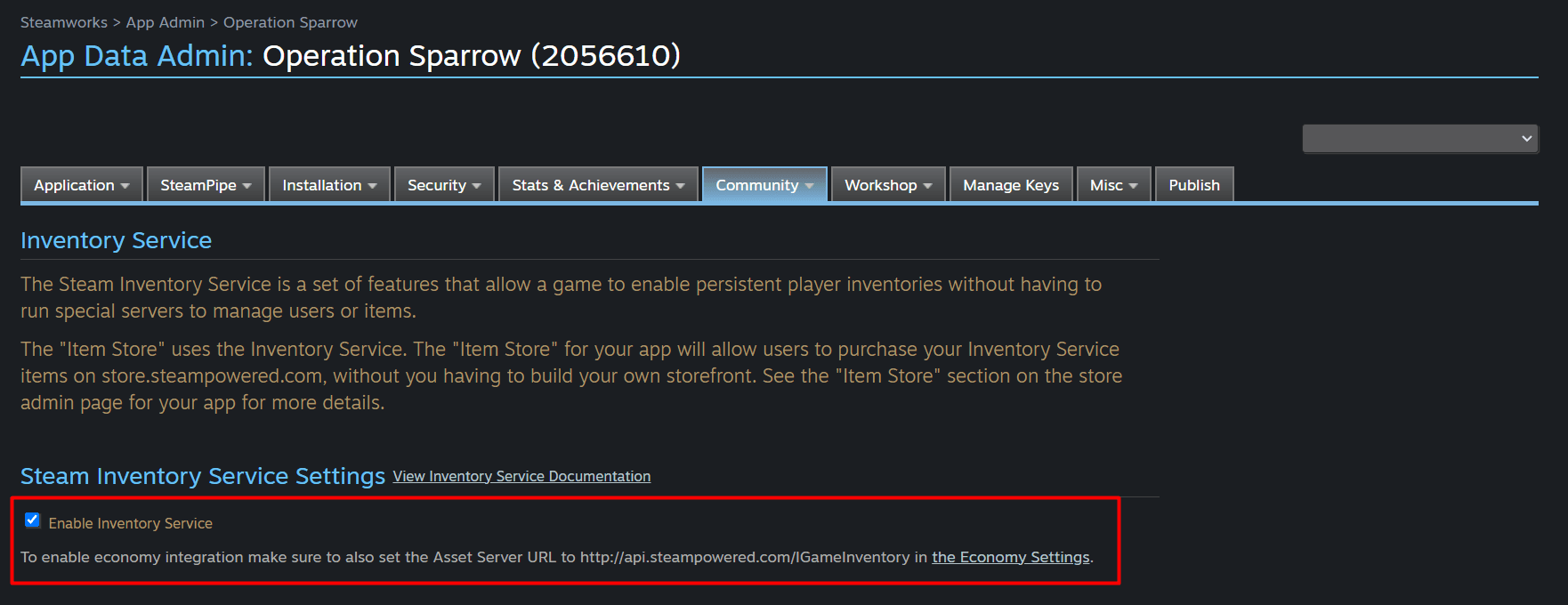1568x605 pixels.
Task: Uncheck the Enable Inventory Service checkbox
Action: tap(32, 520)
